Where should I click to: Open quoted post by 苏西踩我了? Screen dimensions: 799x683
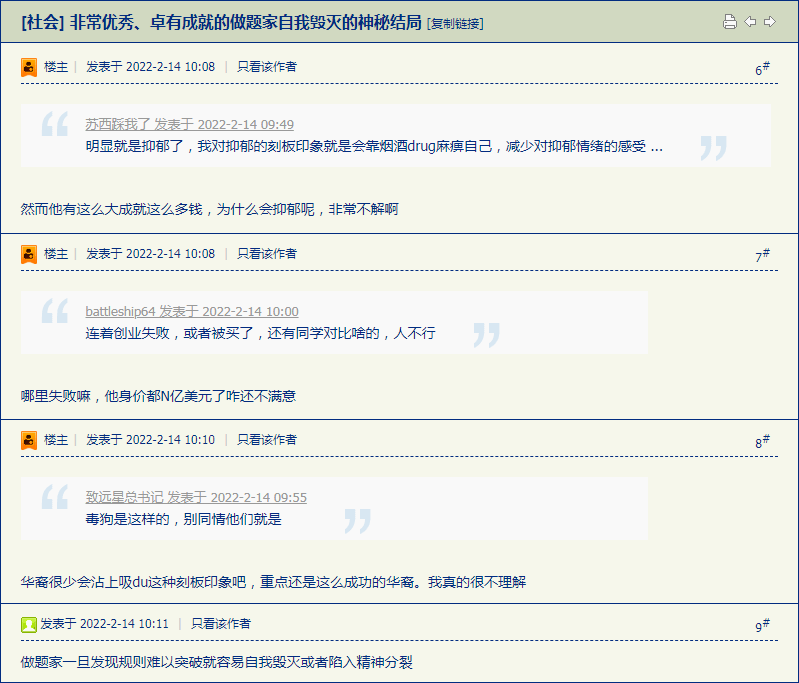pyautogui.click(x=190, y=124)
